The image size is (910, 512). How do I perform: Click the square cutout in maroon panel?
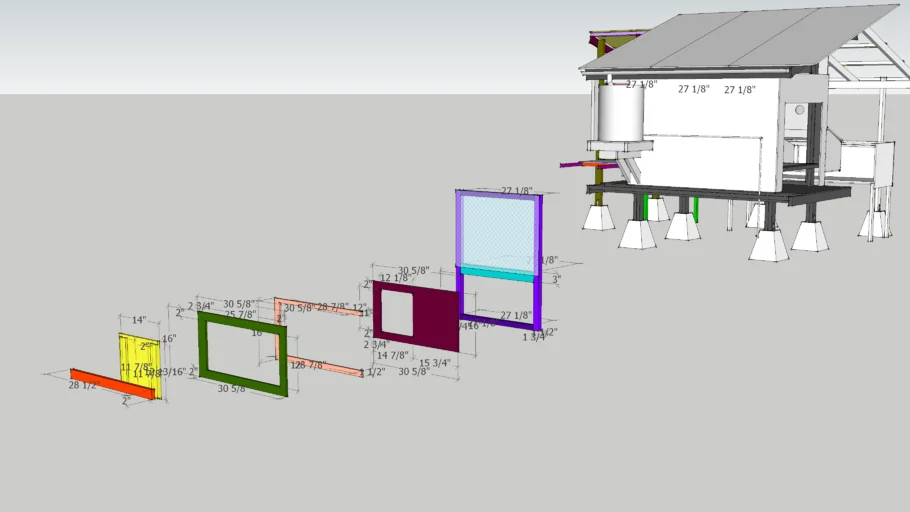pyautogui.click(x=397, y=312)
